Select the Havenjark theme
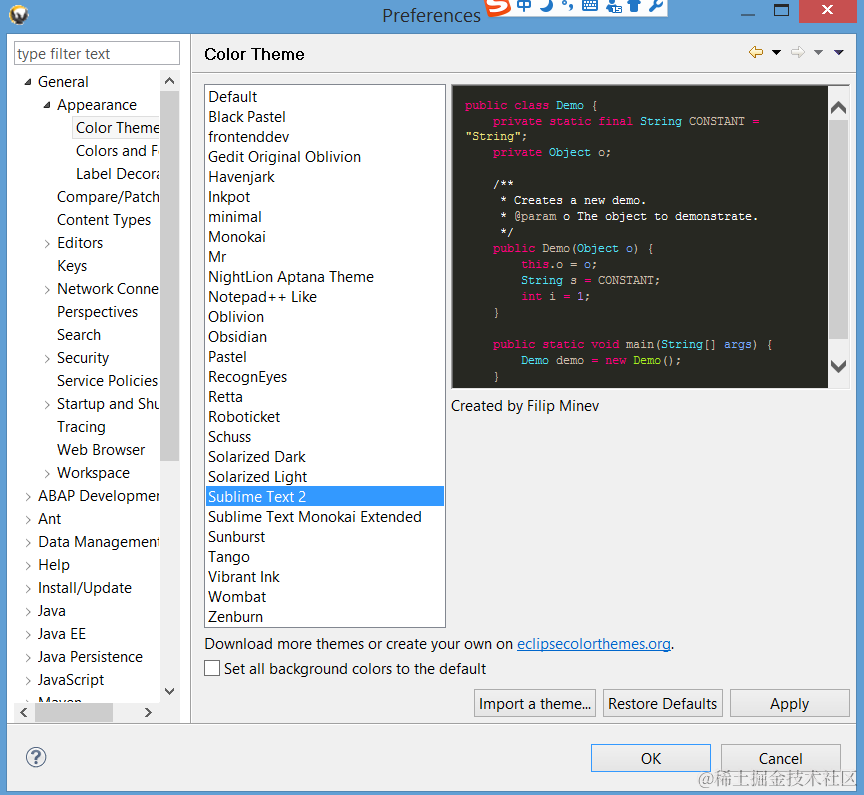The width and height of the screenshot is (864, 795). coord(325,177)
